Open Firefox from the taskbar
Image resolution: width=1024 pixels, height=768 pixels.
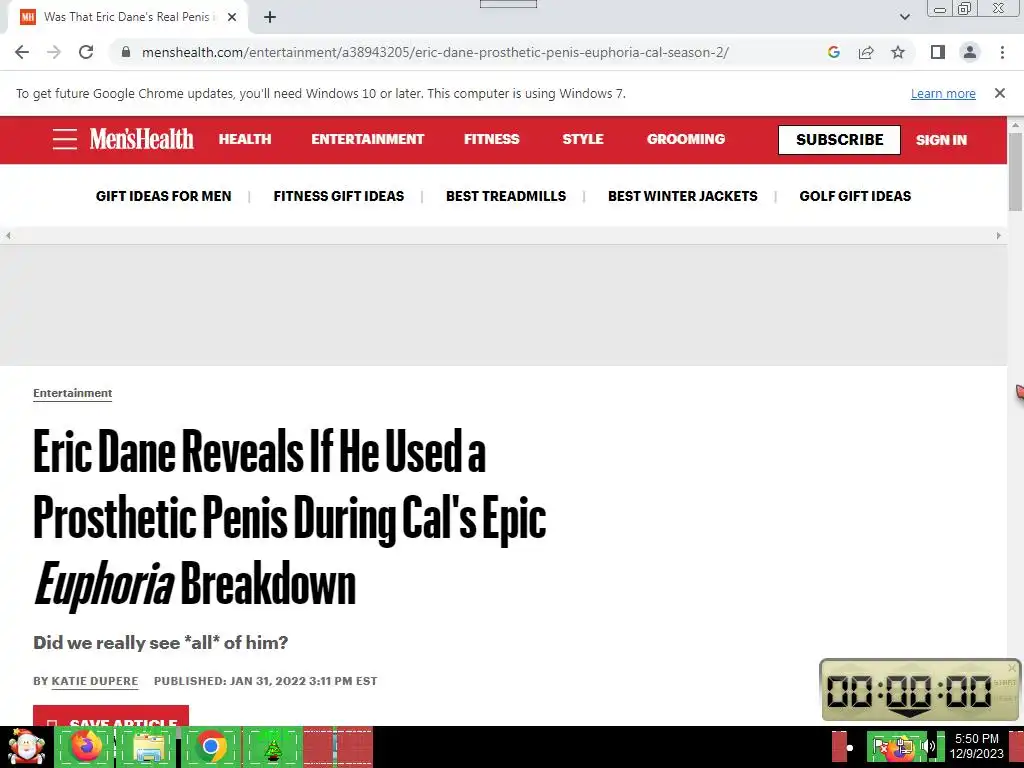click(x=86, y=746)
